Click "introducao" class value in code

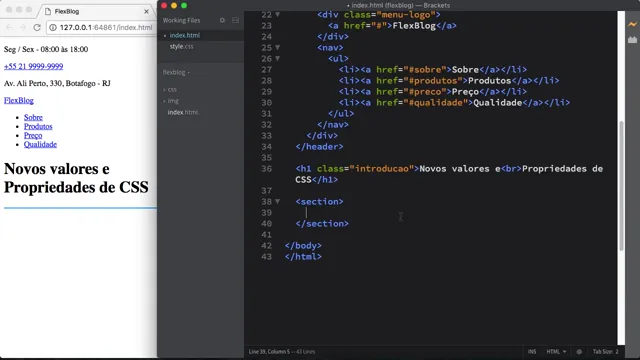click(x=382, y=169)
